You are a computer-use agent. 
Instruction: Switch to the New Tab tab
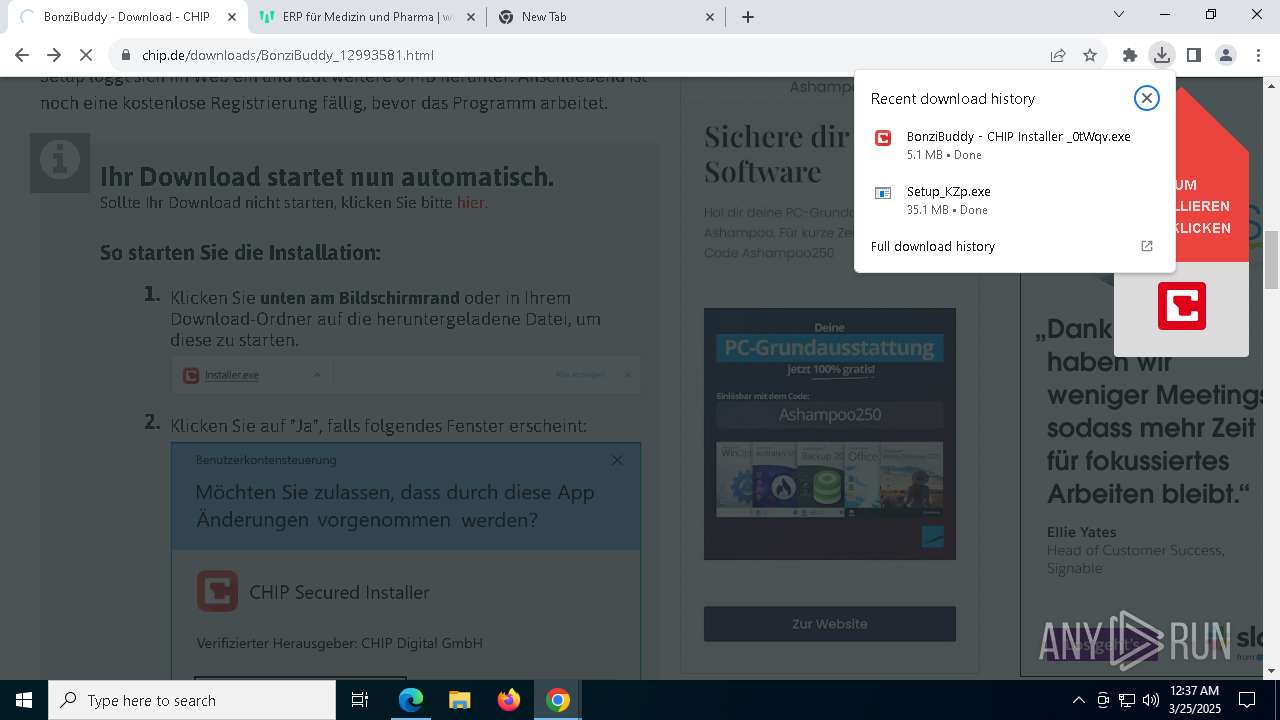(x=605, y=17)
